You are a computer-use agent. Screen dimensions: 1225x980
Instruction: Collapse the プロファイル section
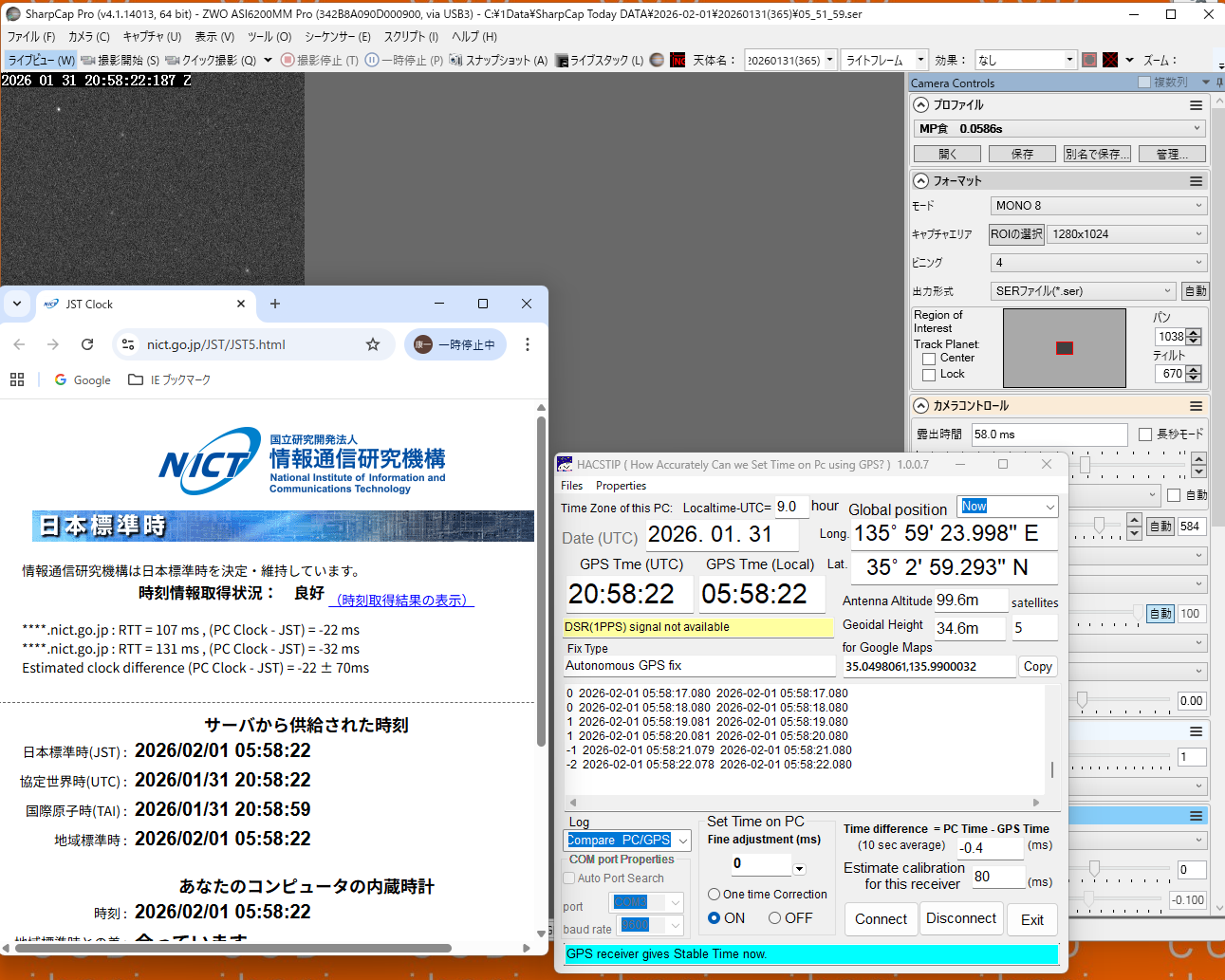pos(920,105)
